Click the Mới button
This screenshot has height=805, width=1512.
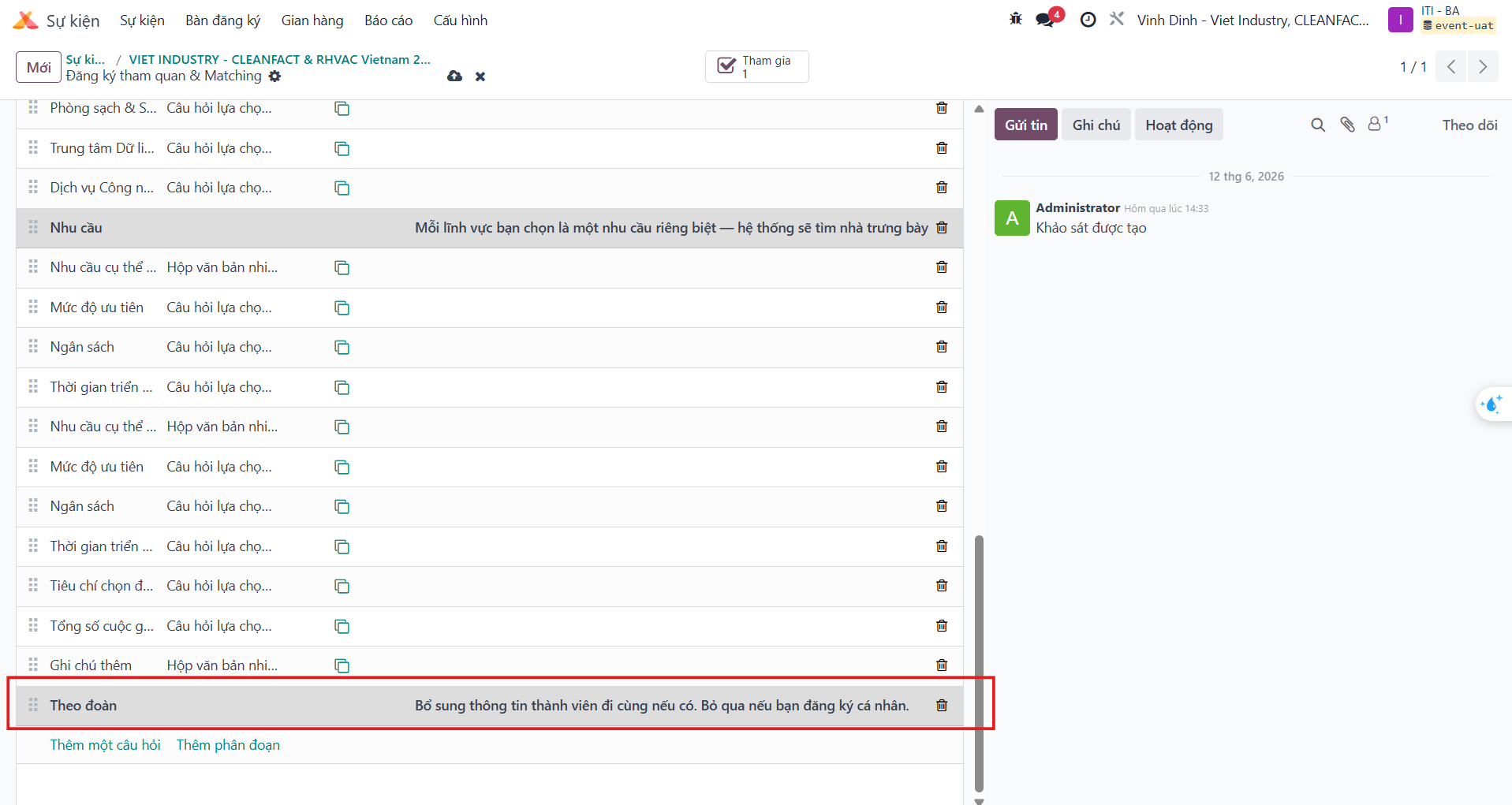click(39, 68)
